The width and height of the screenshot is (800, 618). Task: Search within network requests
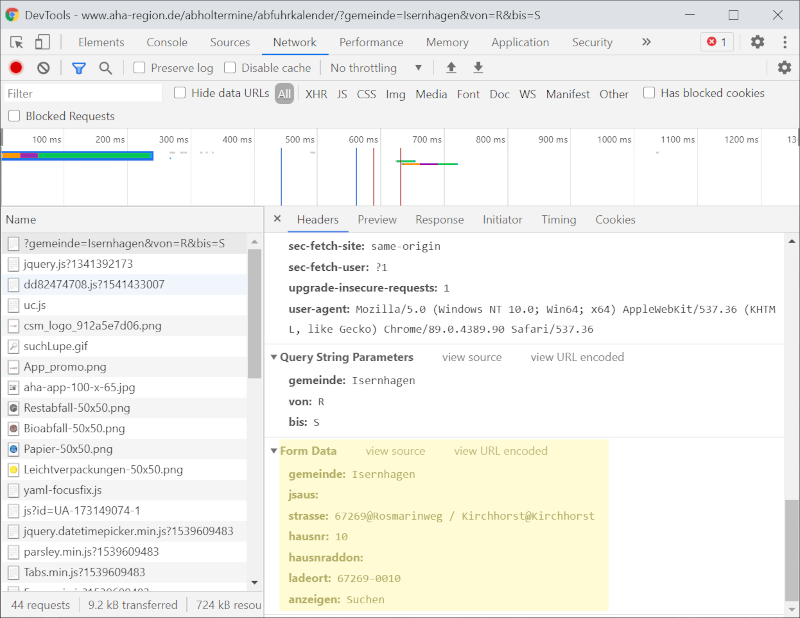(x=104, y=68)
